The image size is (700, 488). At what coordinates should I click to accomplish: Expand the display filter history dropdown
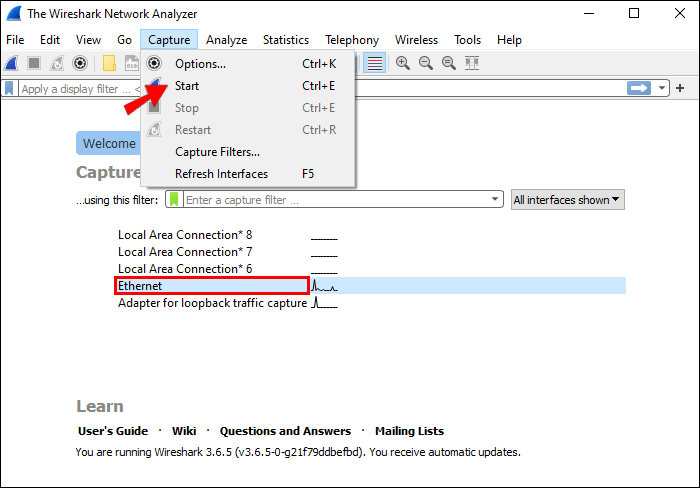click(x=662, y=88)
